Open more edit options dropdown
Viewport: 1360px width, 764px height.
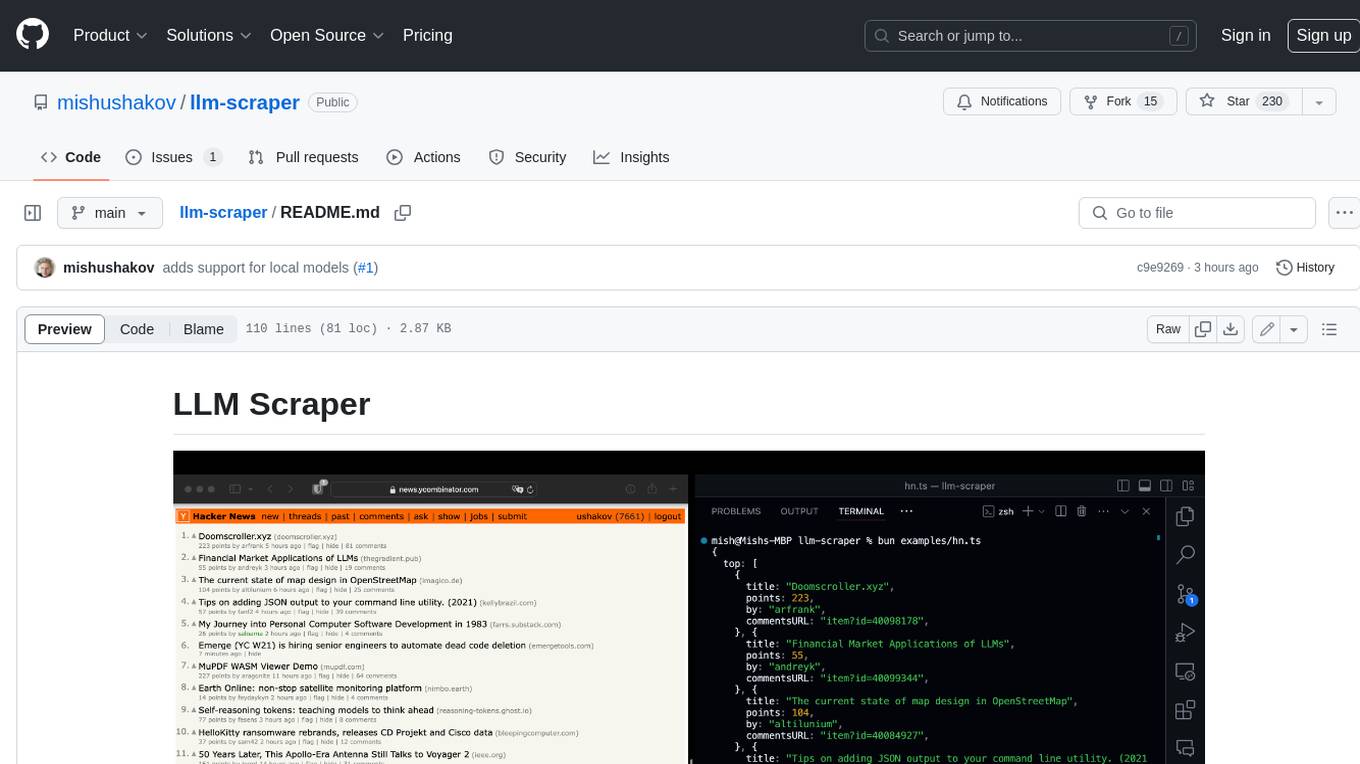tap(1294, 329)
